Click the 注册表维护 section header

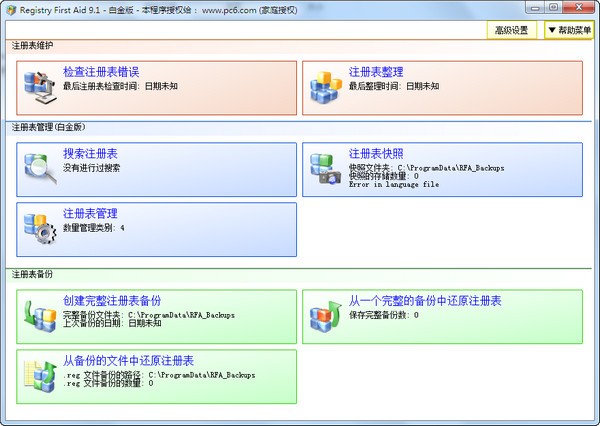[33, 46]
